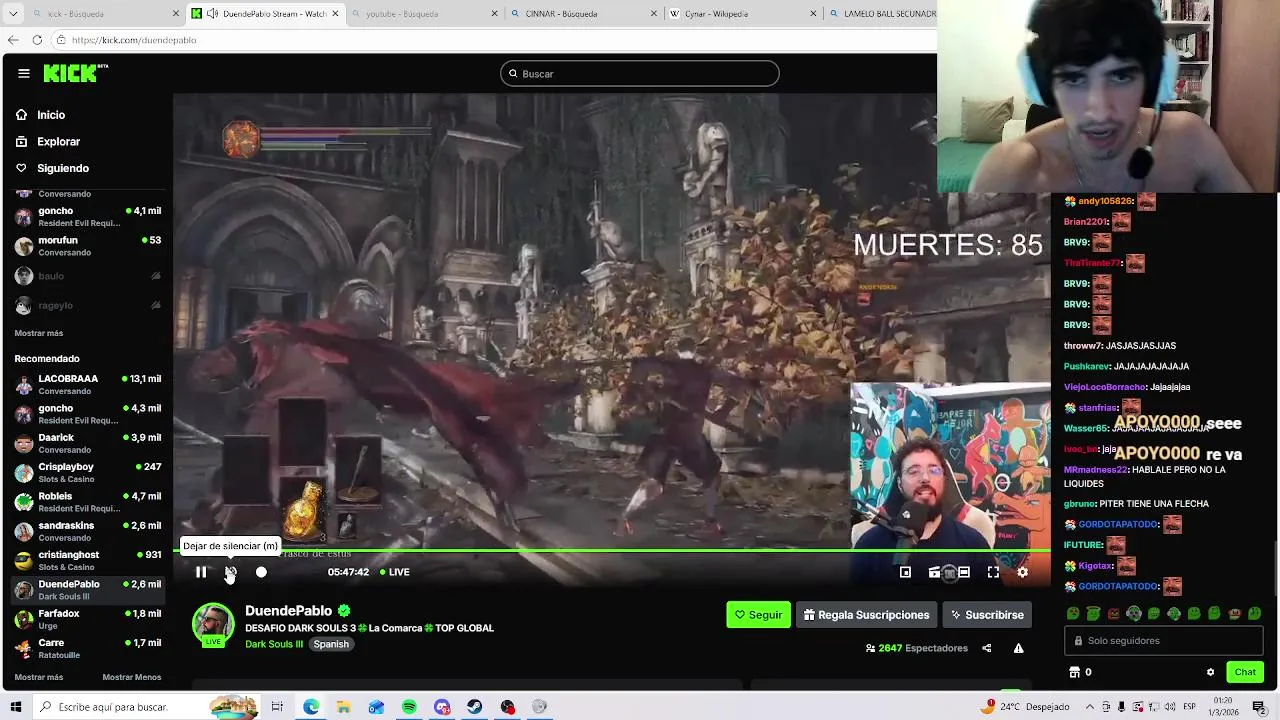Toggle mini player mode icon

tap(905, 572)
